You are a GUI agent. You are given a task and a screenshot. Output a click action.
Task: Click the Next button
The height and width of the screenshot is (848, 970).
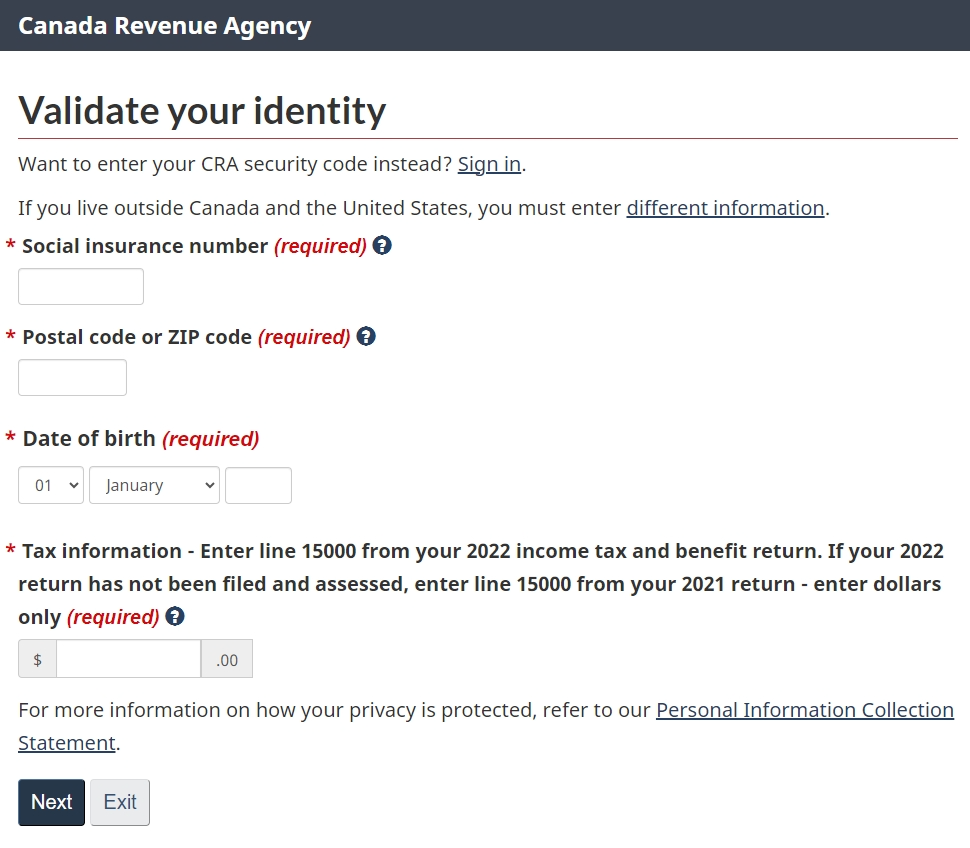51,802
